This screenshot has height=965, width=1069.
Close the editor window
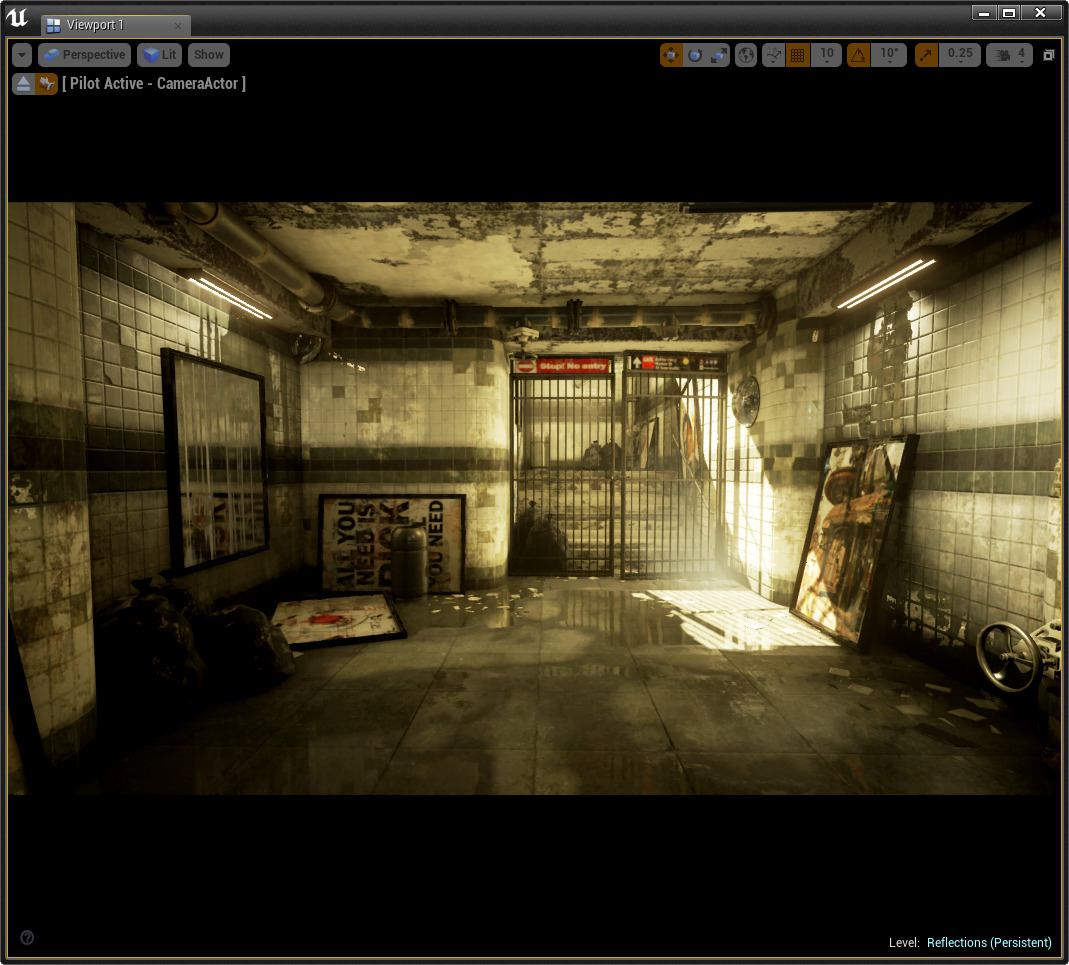point(1040,13)
